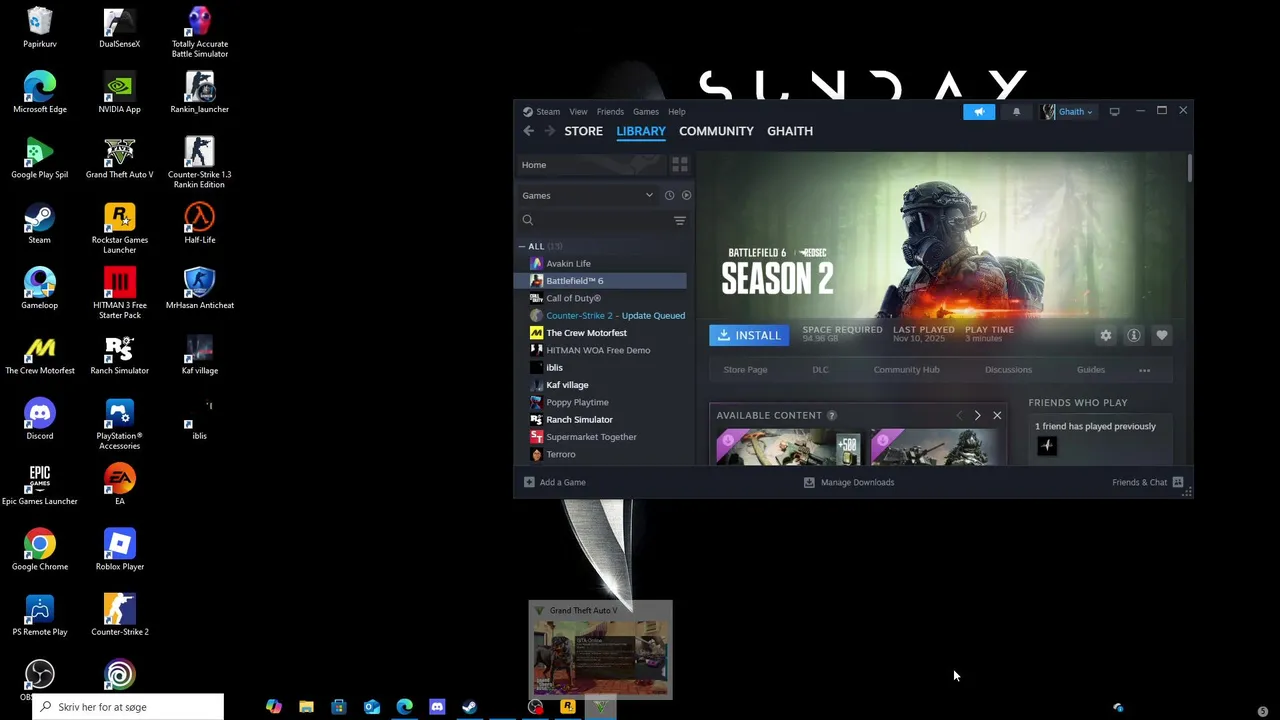Viewport: 1280px width, 720px height.
Task: Toggle show ready-to-play games only
Action: 686,195
